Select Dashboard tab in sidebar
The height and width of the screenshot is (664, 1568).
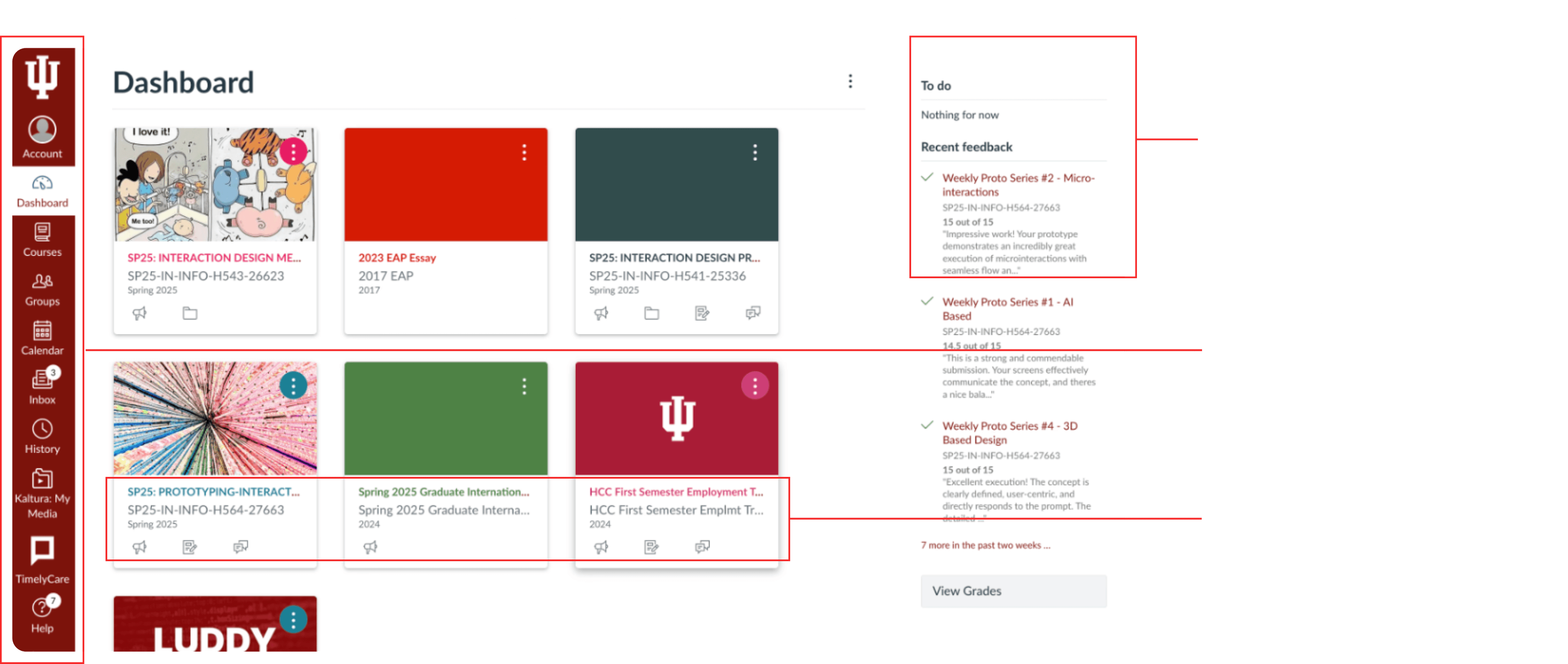click(42, 191)
